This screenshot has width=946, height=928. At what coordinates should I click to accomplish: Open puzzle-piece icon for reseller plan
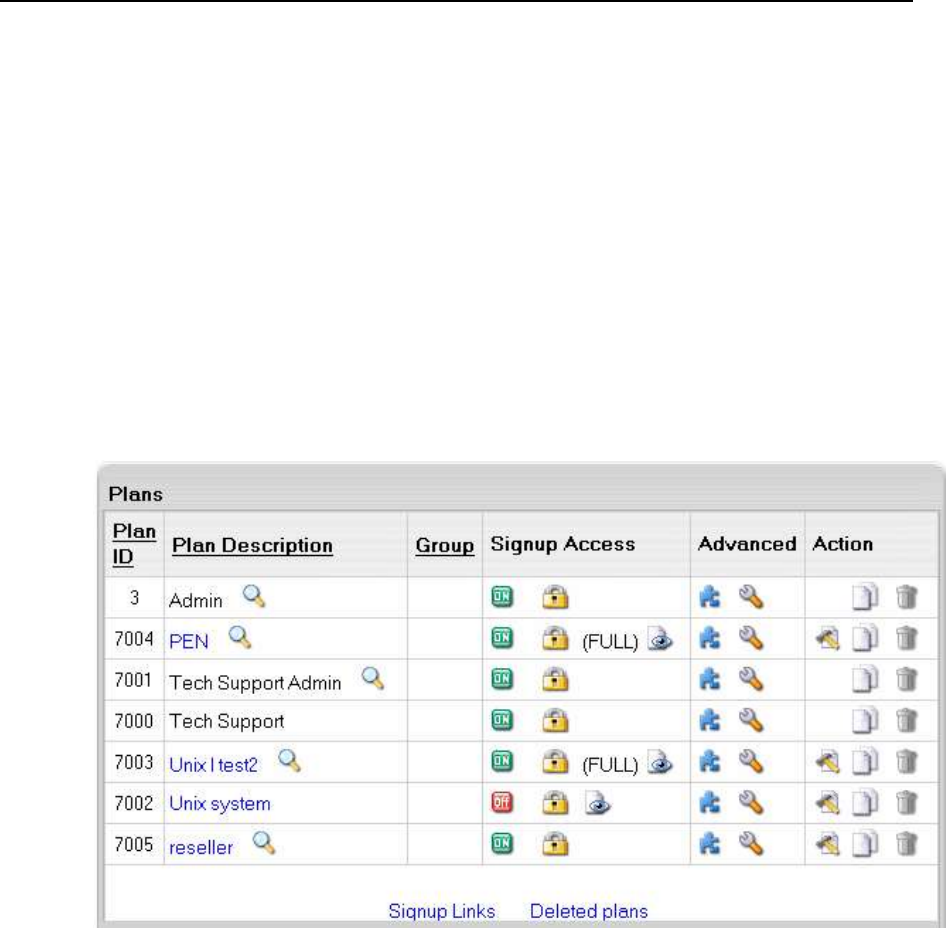pyautogui.click(x=710, y=843)
